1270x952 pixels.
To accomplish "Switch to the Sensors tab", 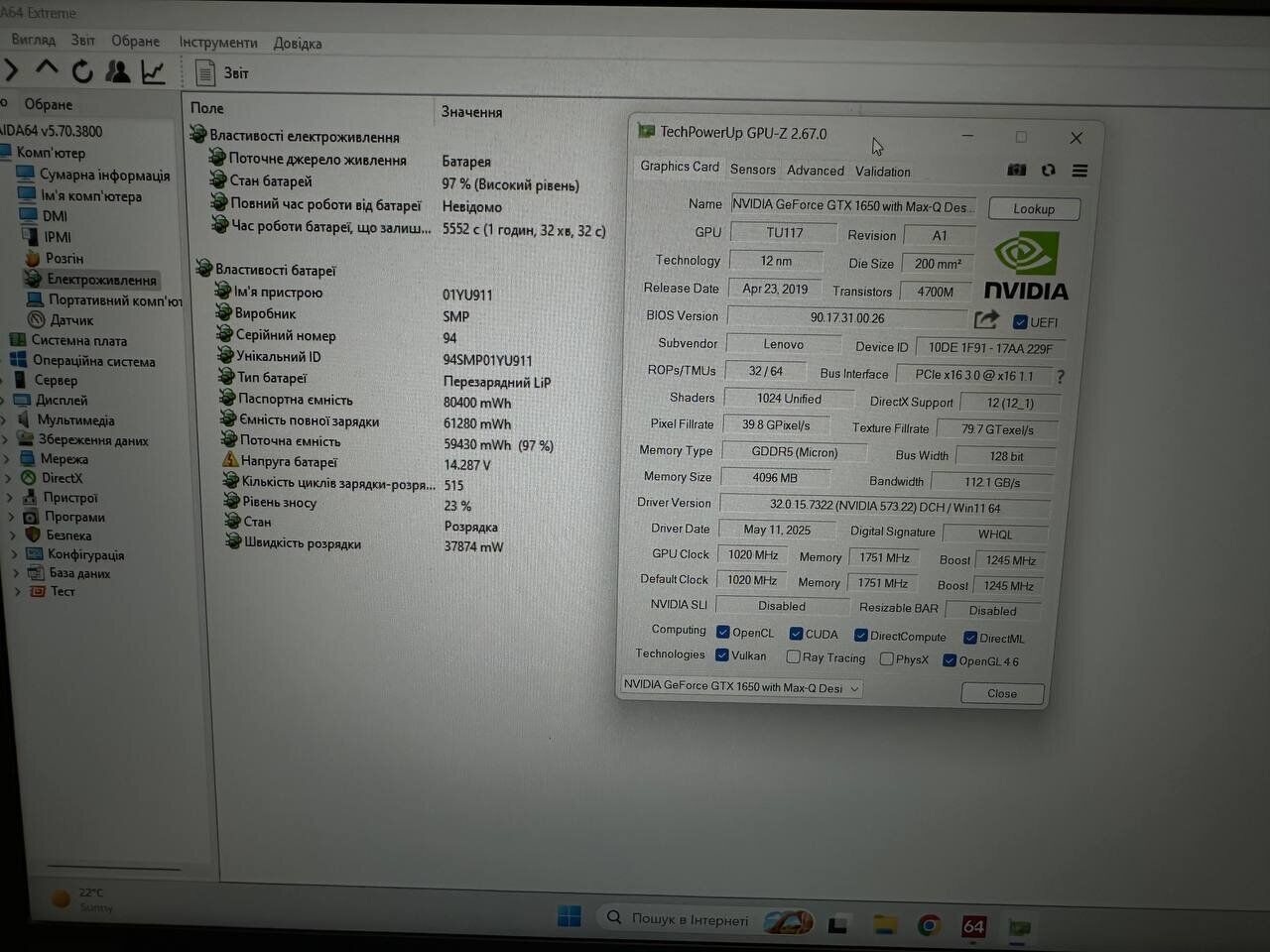I will click(753, 170).
